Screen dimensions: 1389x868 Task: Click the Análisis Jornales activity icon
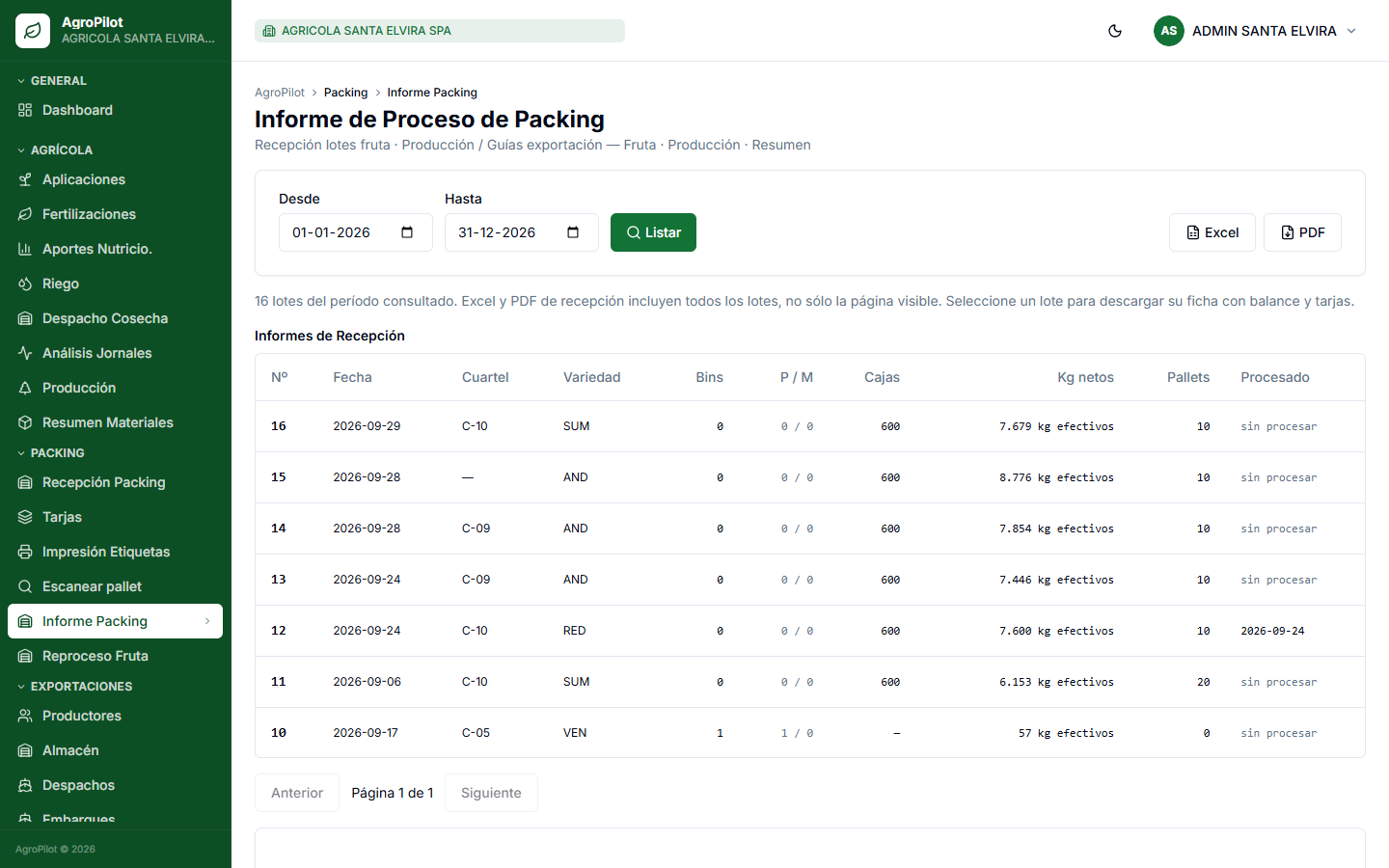(x=25, y=353)
